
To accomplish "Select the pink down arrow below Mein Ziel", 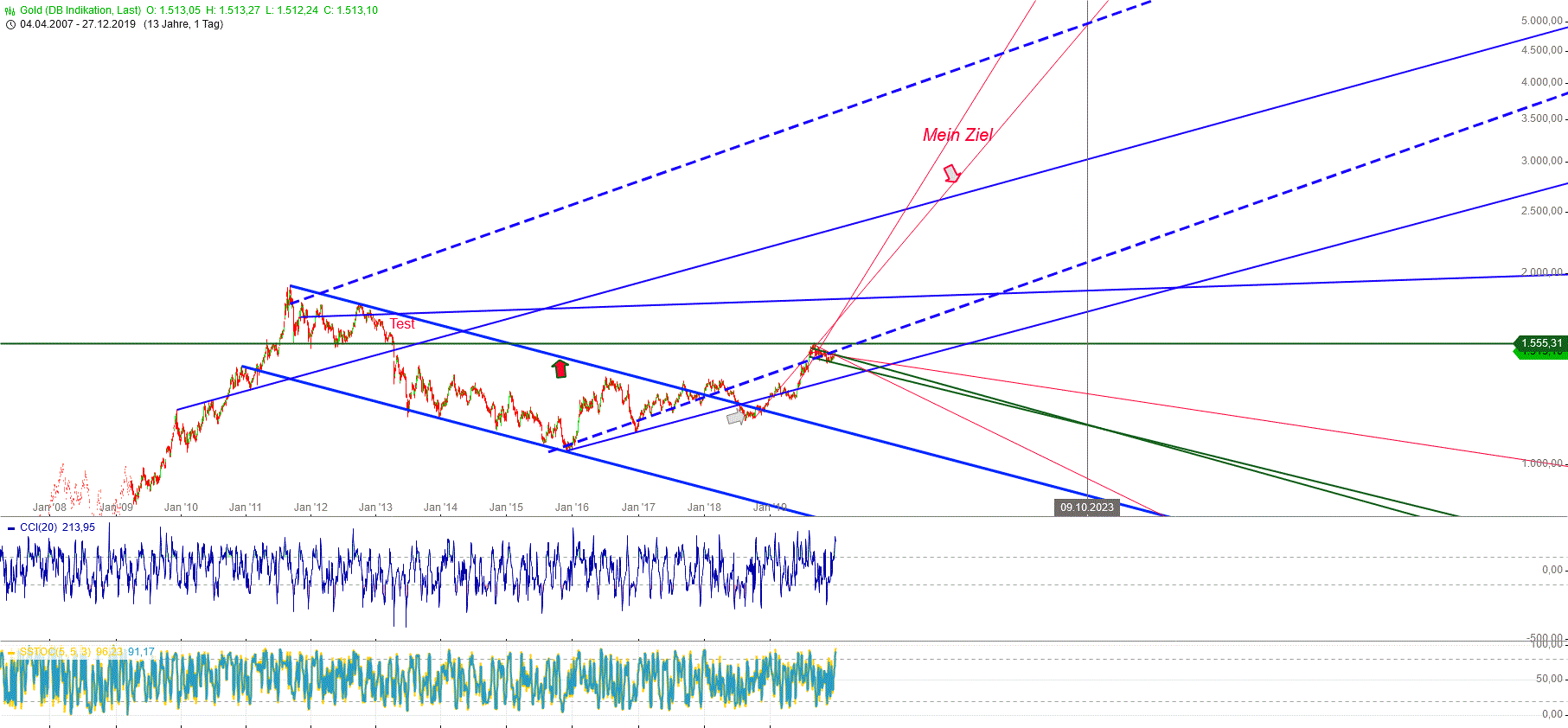I will (951, 174).
